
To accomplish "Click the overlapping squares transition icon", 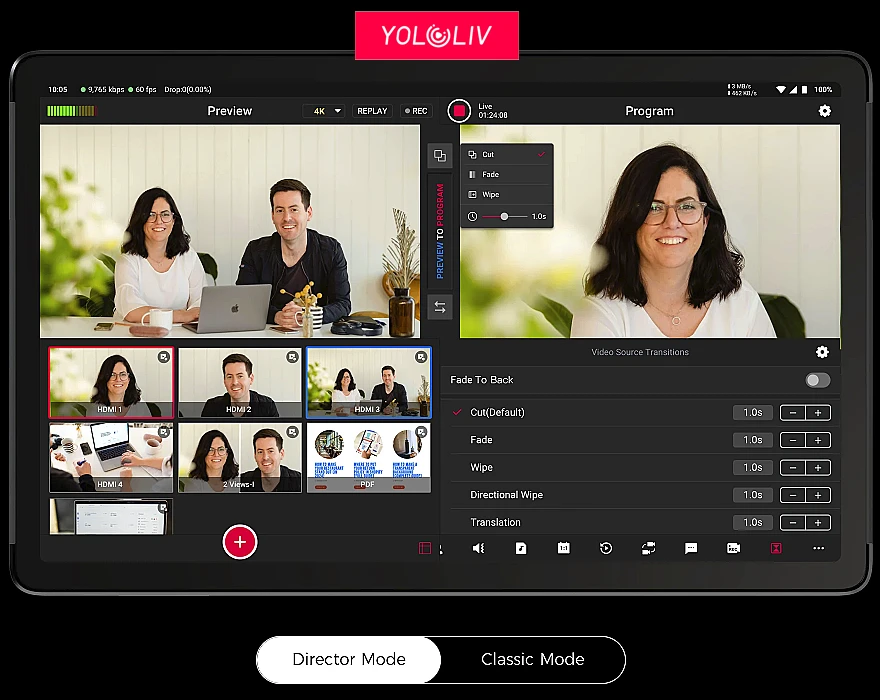I will tap(440, 155).
